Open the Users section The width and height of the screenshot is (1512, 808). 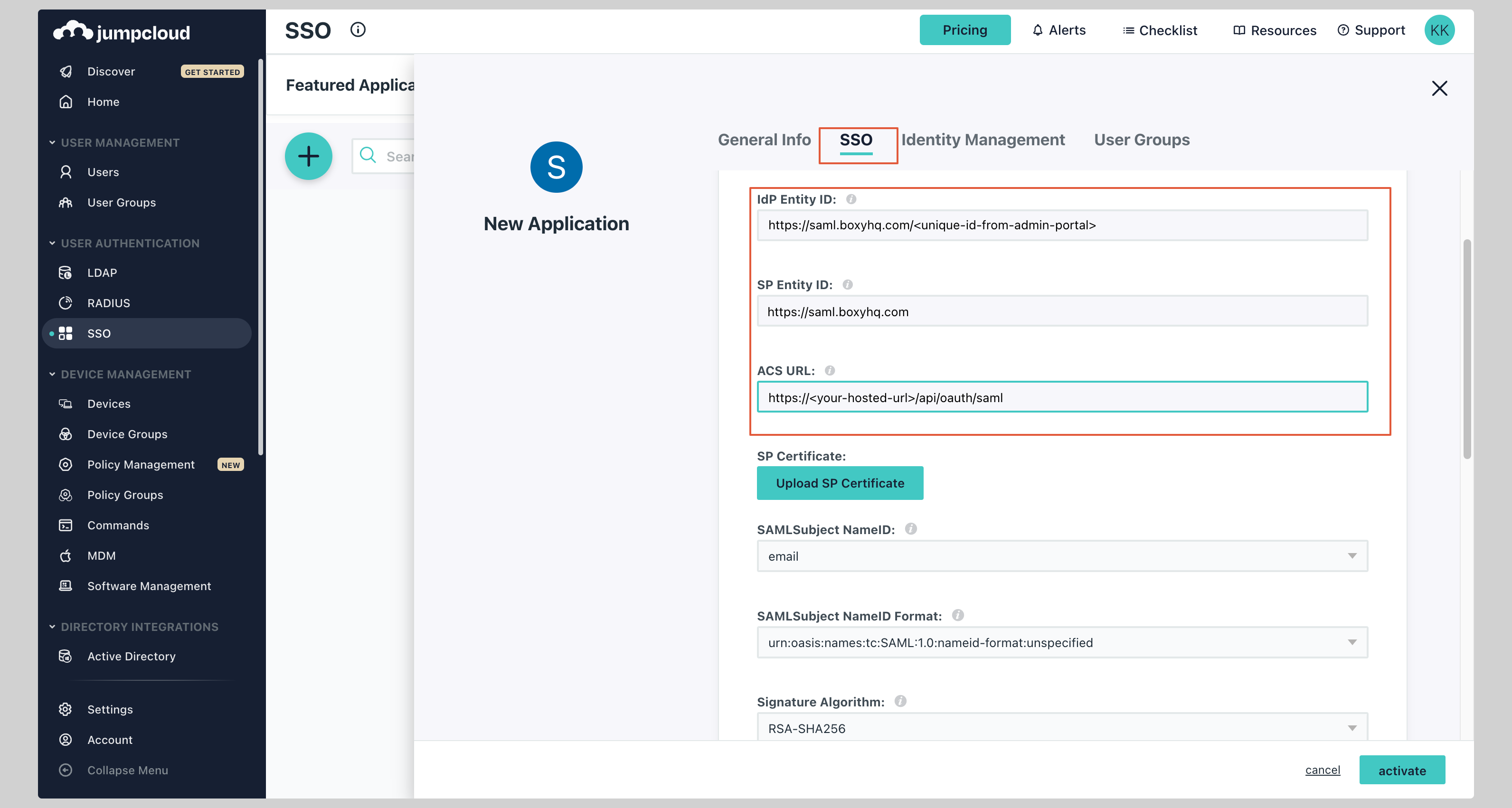click(104, 172)
